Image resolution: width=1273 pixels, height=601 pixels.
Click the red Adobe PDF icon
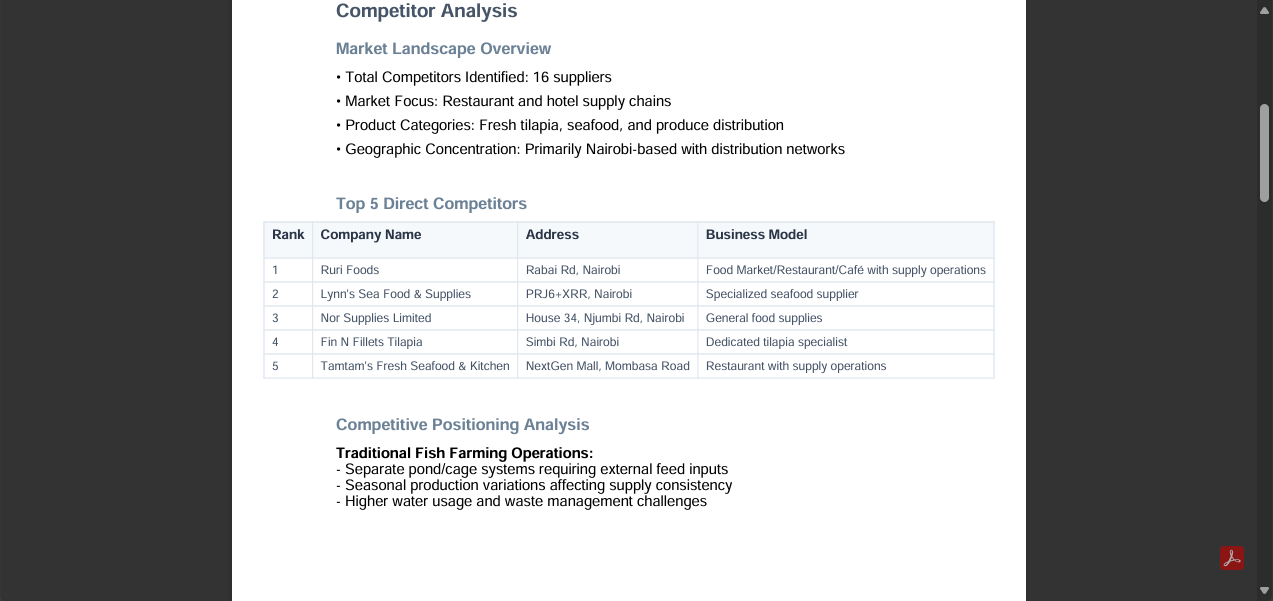tap(1232, 558)
